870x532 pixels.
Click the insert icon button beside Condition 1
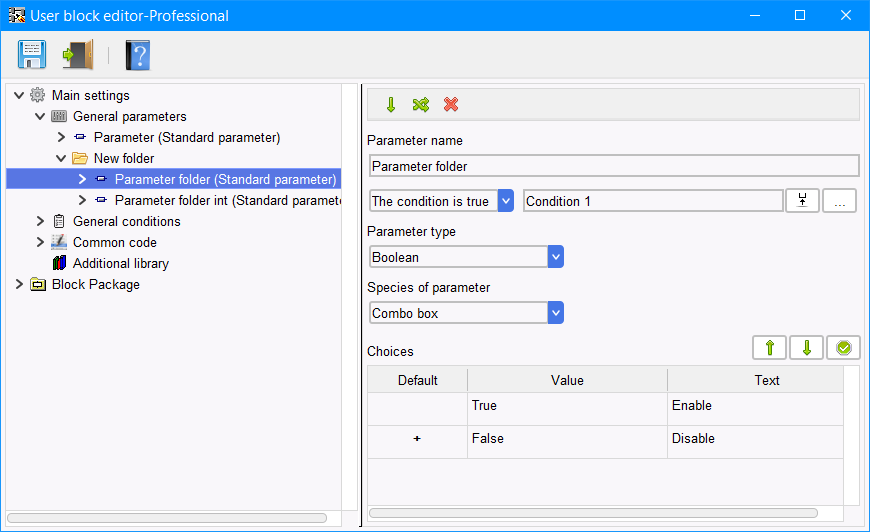[x=802, y=201]
